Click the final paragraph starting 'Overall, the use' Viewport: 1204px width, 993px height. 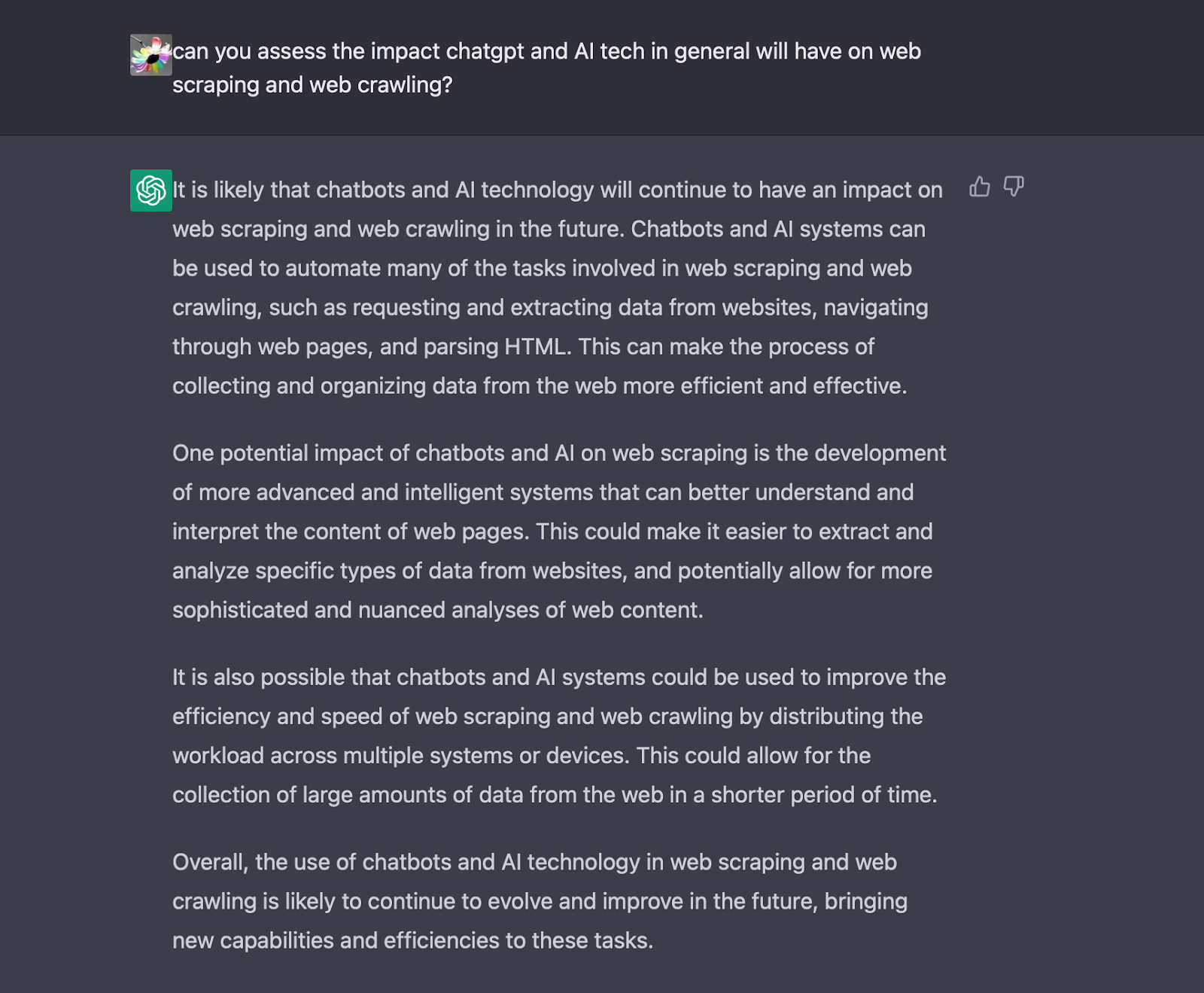tap(540, 901)
